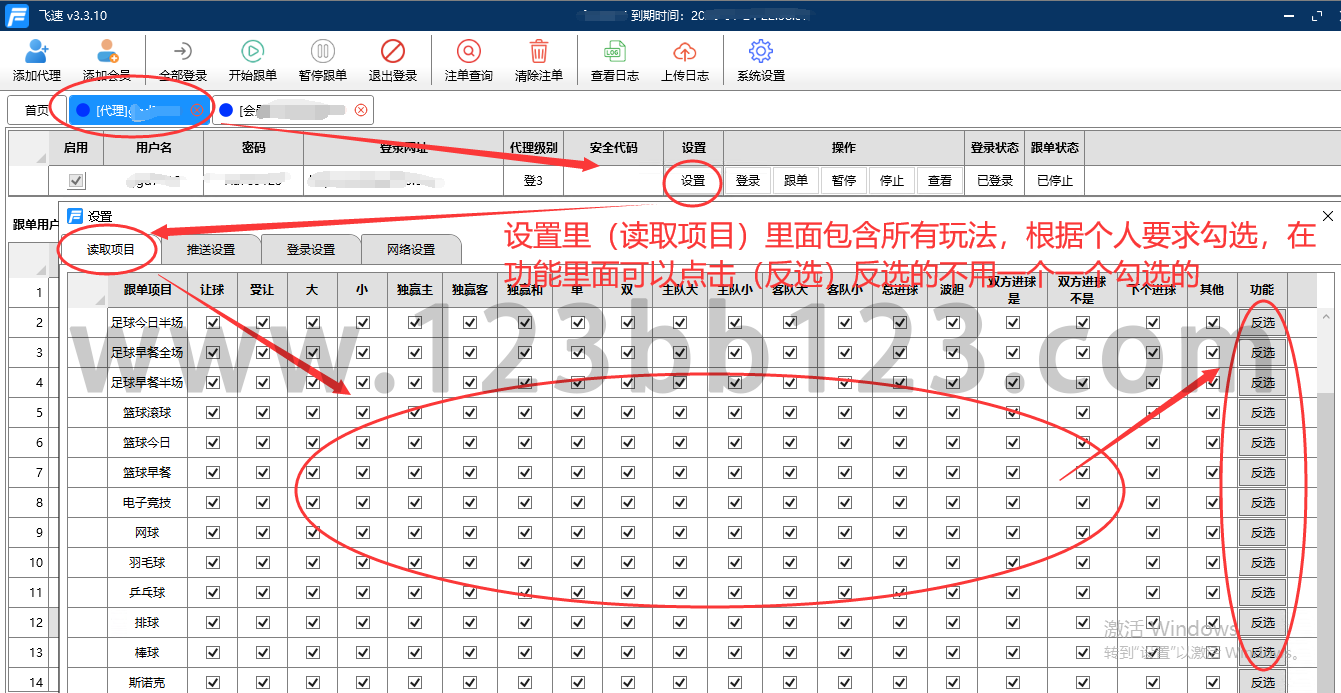Go to the 首页 tab
1341x693 pixels.
[37, 110]
